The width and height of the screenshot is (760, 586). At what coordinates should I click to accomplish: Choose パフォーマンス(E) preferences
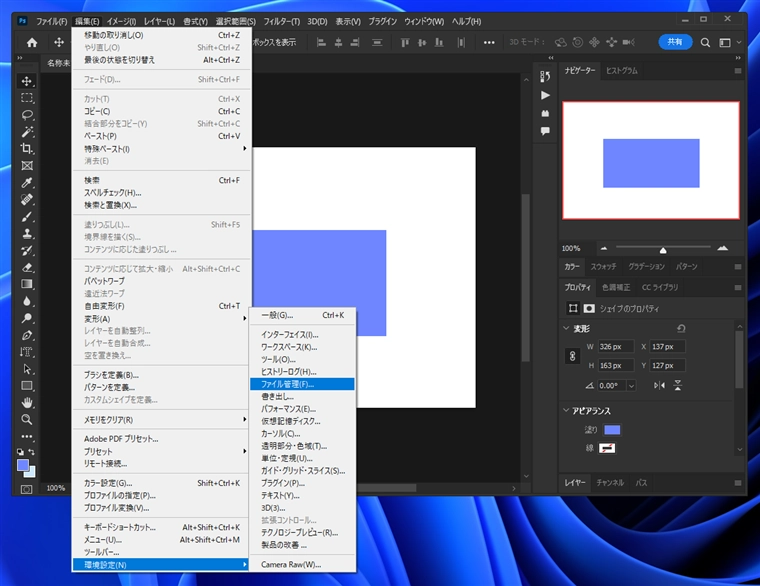click(x=302, y=409)
